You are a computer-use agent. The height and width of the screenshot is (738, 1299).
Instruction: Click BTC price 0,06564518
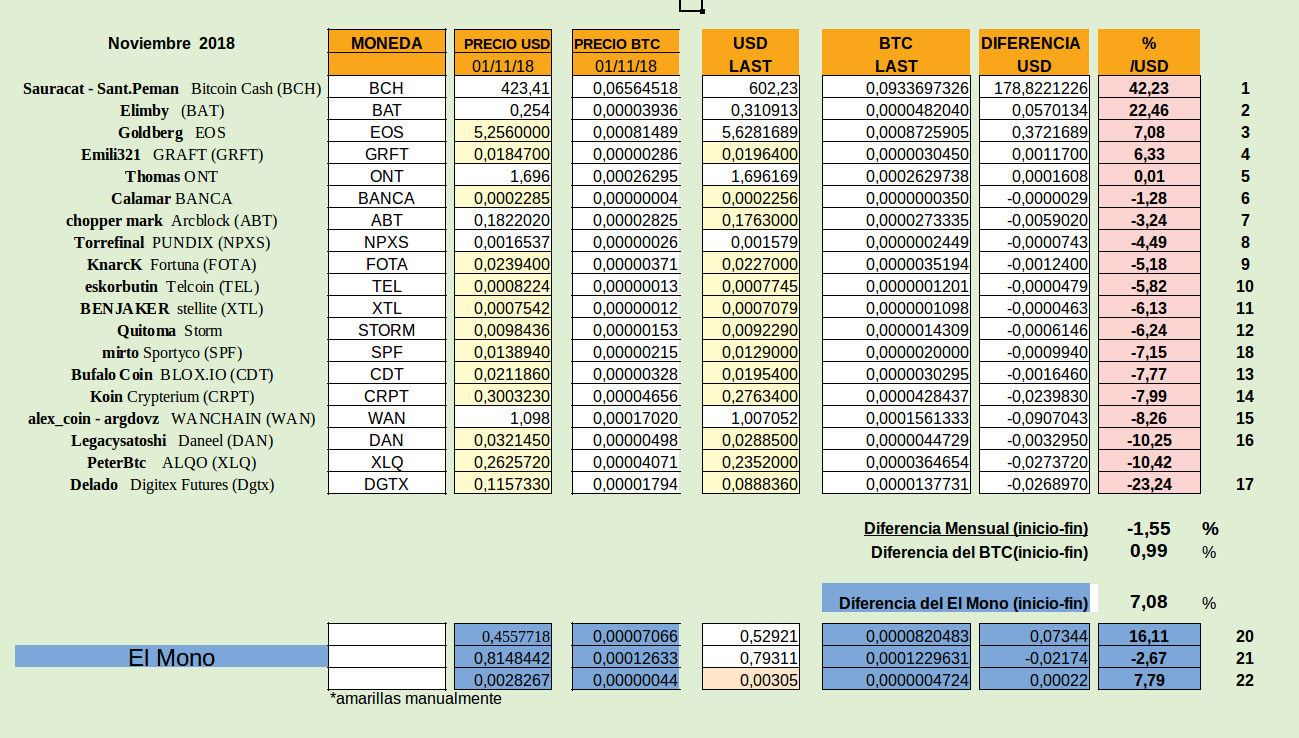626,88
